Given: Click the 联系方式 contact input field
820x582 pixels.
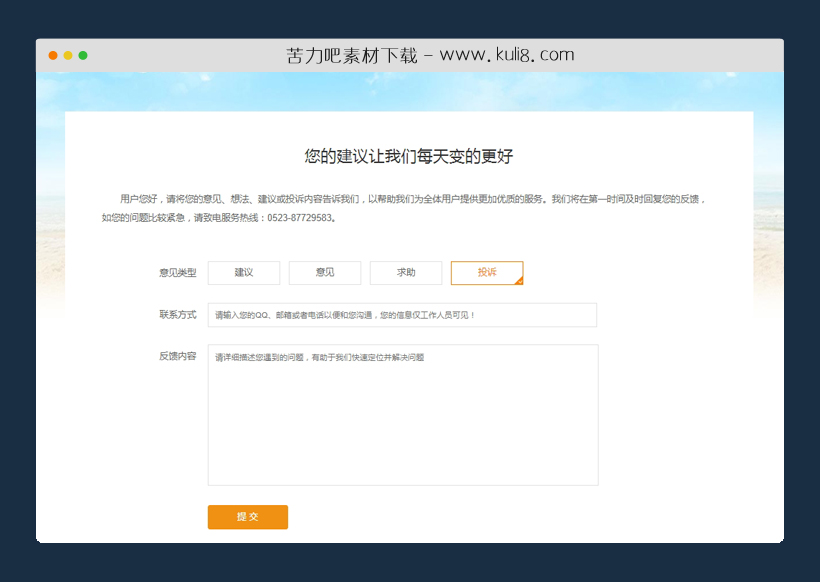Looking at the screenshot, I should coord(401,314).
